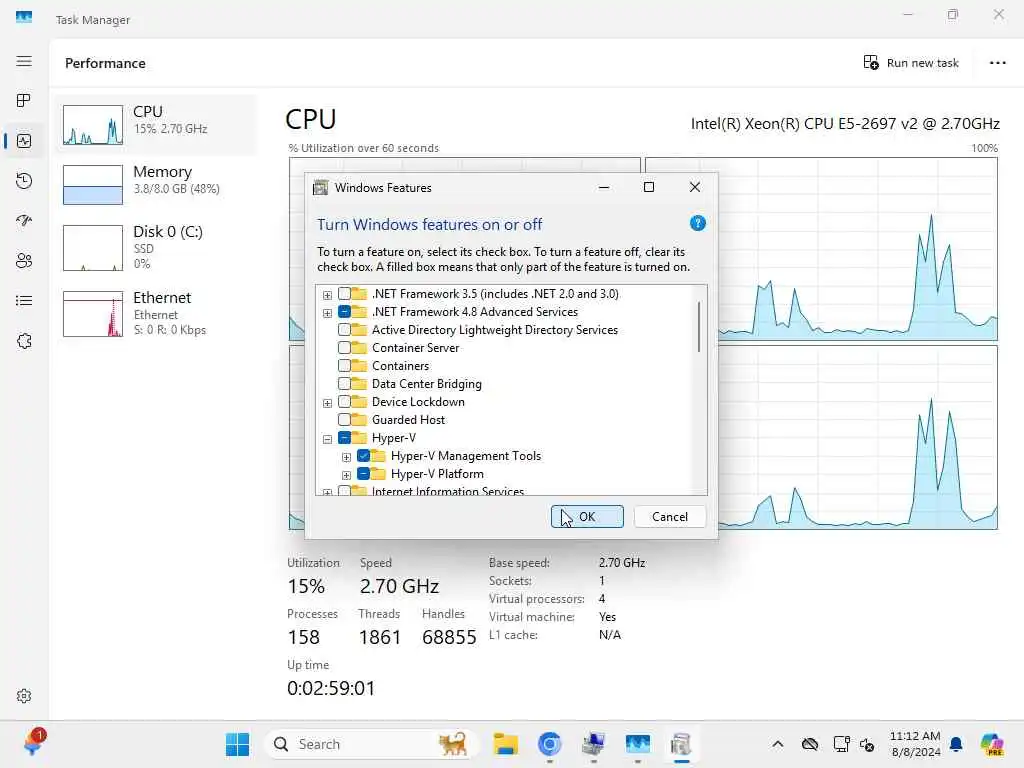The image size is (1024, 768).
Task: Maximize the Windows Features dialog
Action: (x=648, y=187)
